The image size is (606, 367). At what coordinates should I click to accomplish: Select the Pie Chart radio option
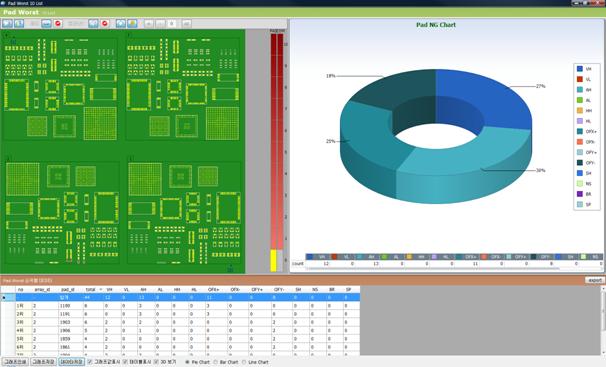point(187,362)
